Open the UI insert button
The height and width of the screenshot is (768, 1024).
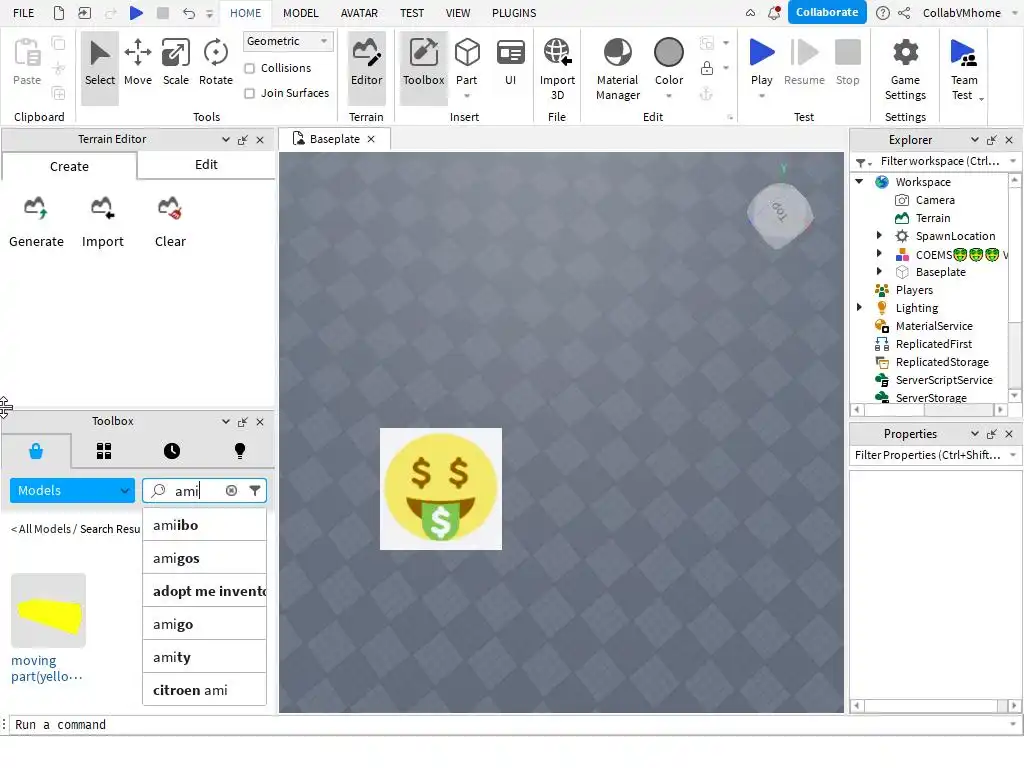511,63
